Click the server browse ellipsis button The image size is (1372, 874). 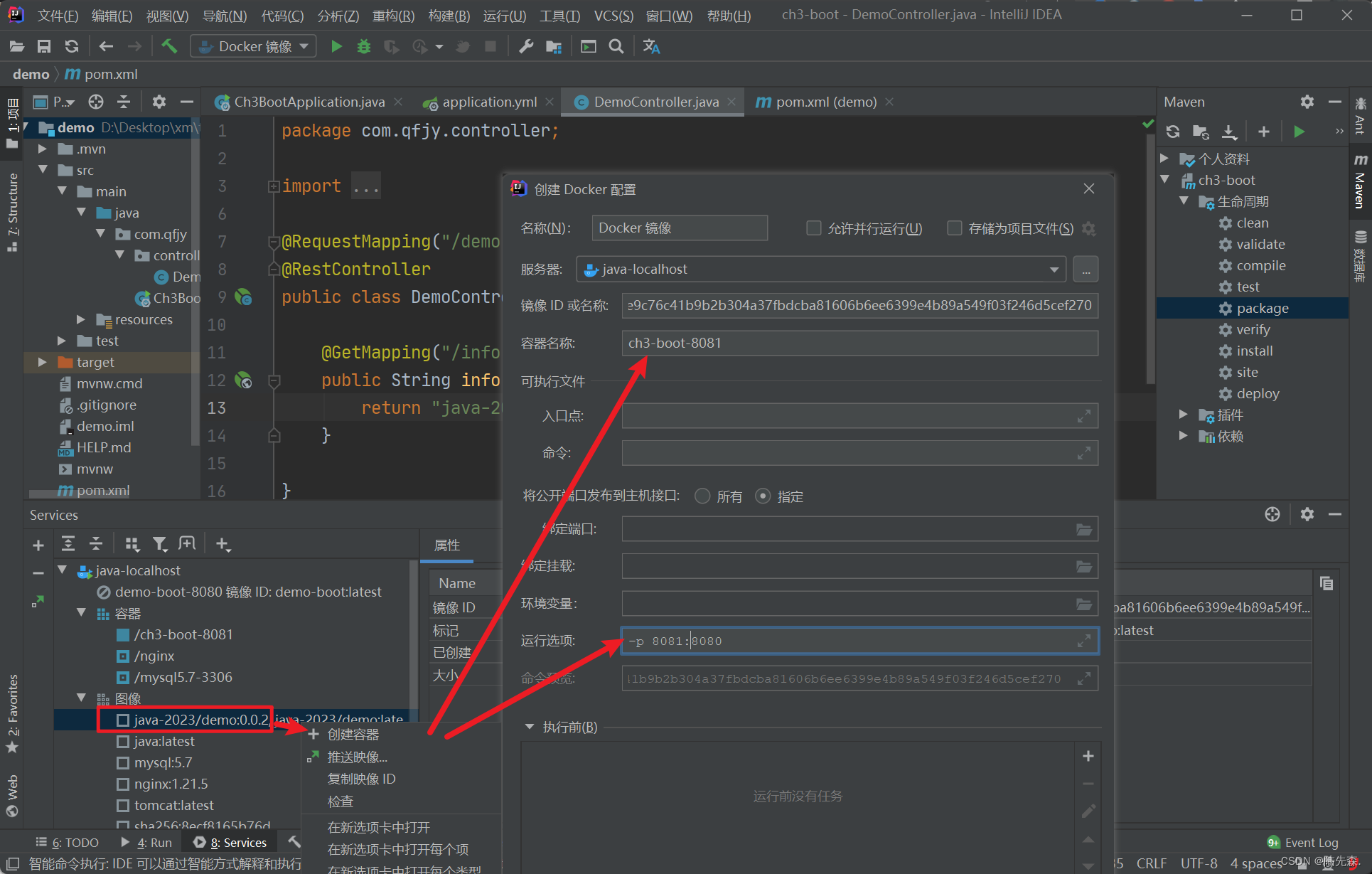pyautogui.click(x=1086, y=270)
